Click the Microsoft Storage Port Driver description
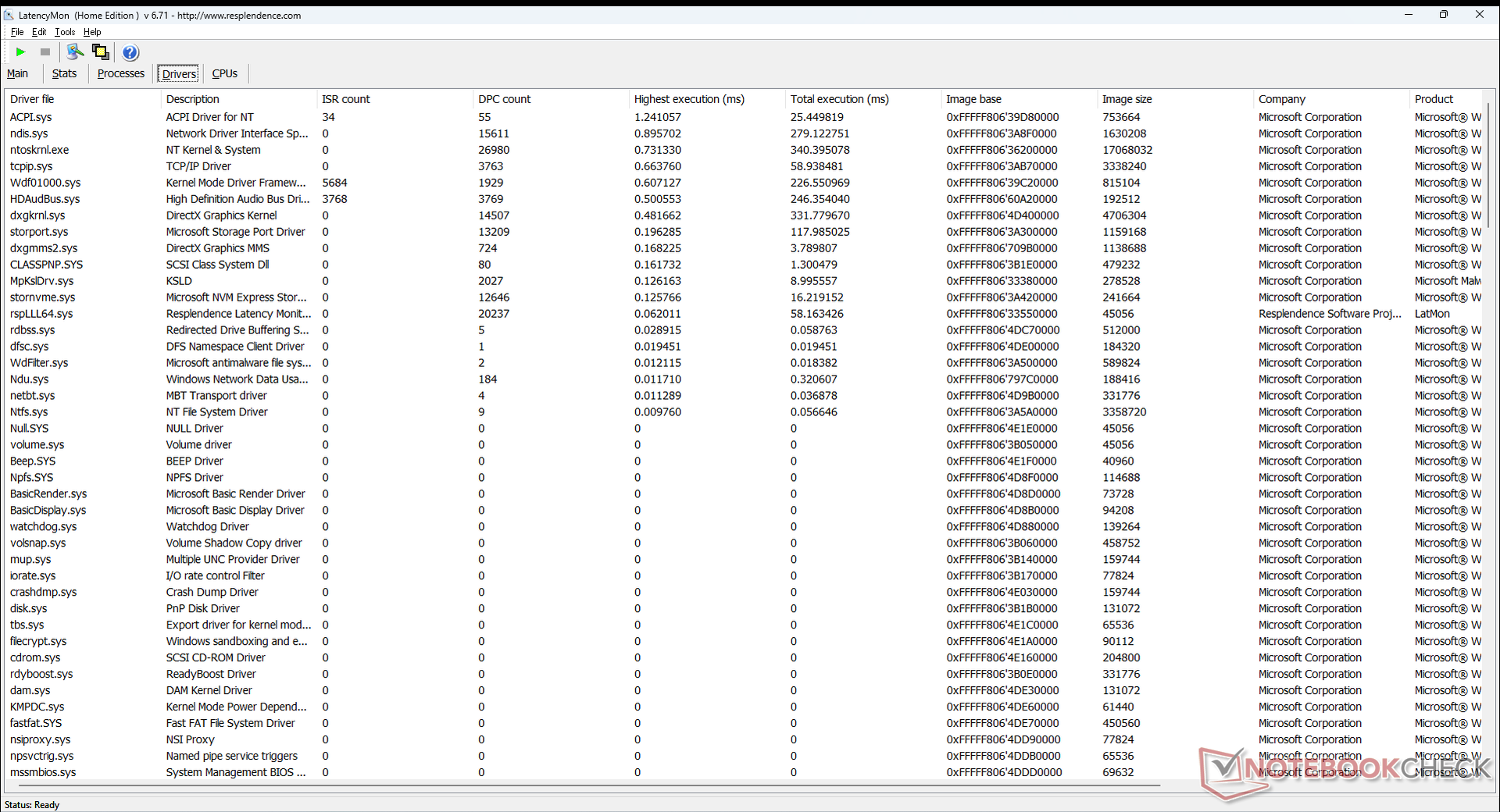 (235, 232)
